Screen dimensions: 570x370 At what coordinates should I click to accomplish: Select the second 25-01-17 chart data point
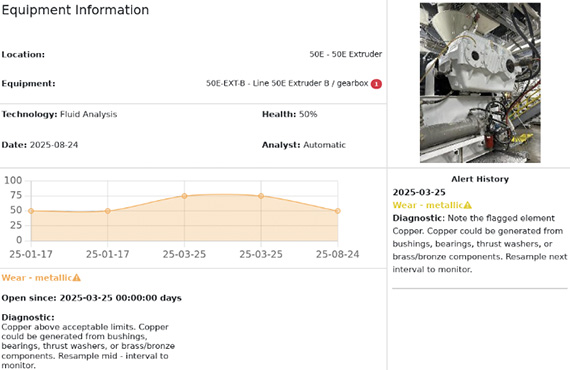108,211
